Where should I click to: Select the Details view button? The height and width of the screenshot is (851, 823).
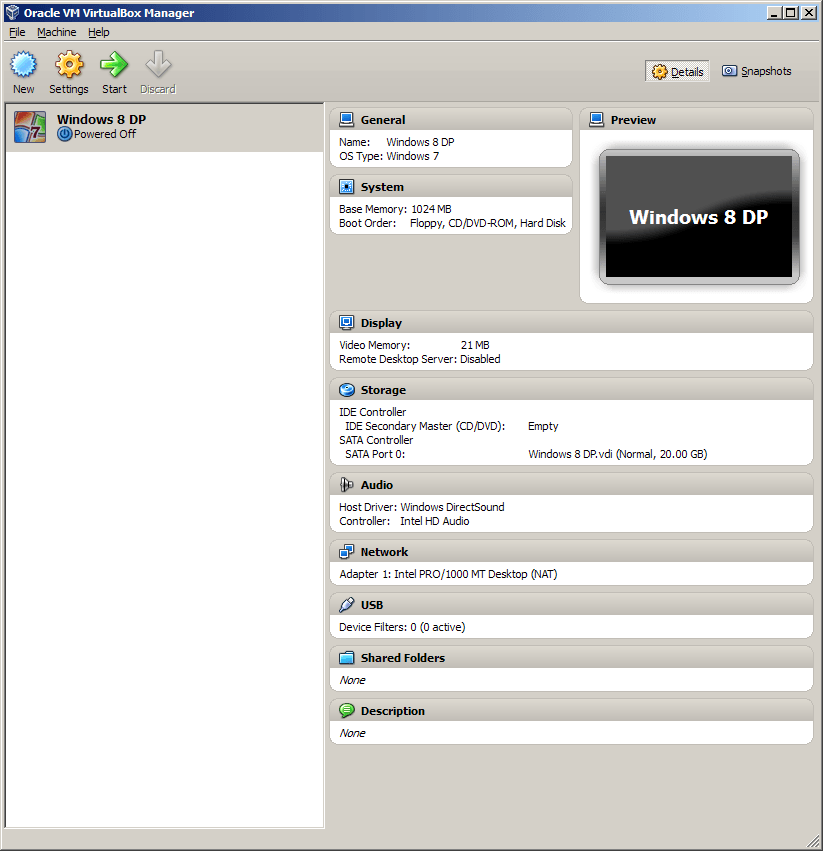[x=678, y=72]
